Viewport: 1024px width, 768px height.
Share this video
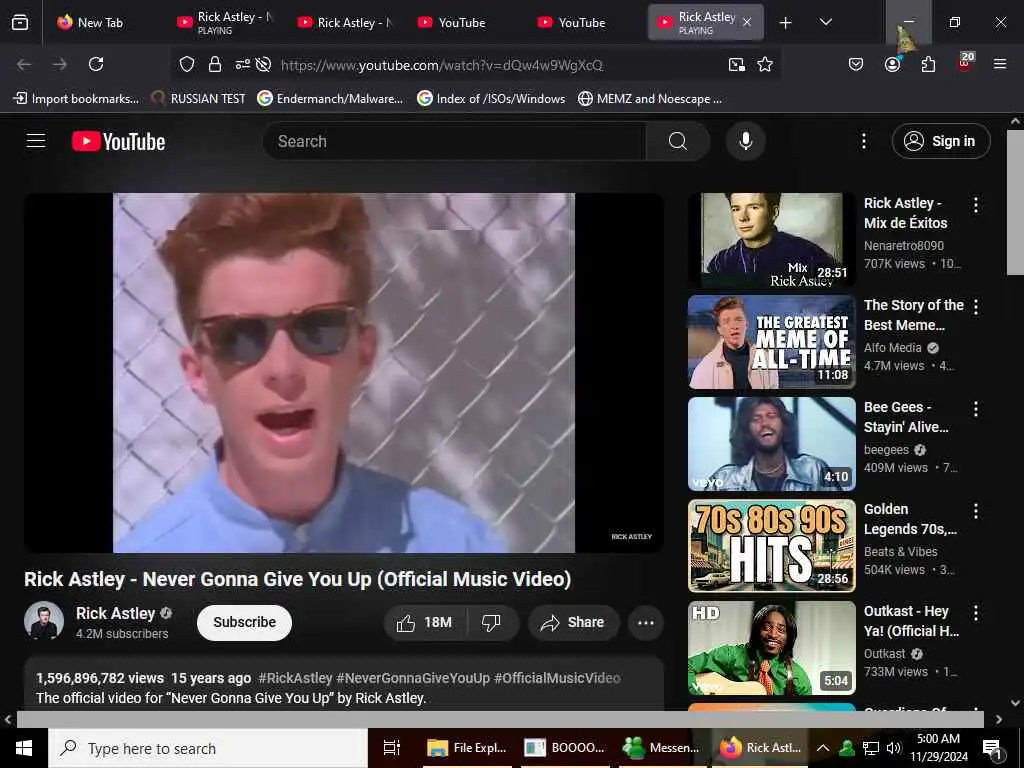coord(573,622)
